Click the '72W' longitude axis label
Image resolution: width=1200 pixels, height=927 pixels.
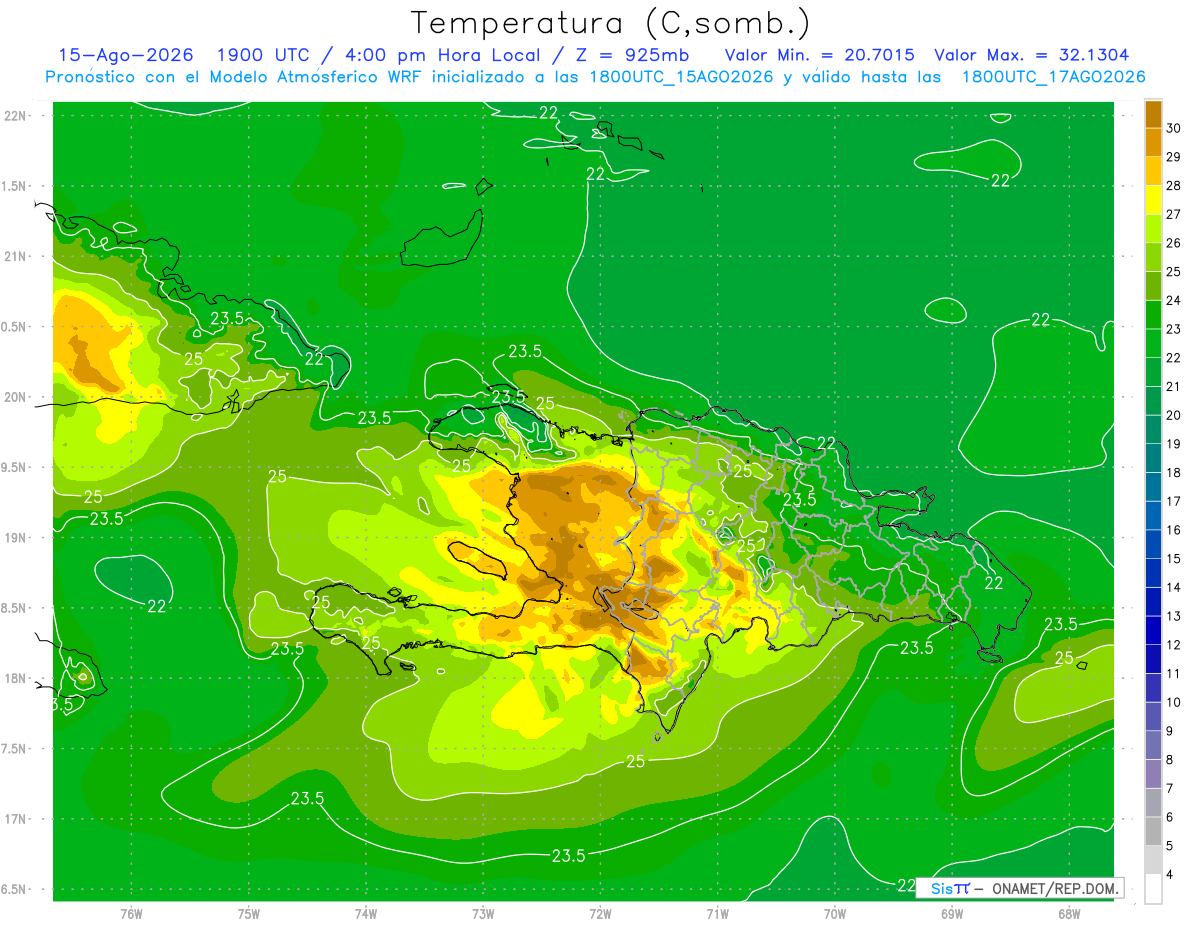click(x=600, y=914)
